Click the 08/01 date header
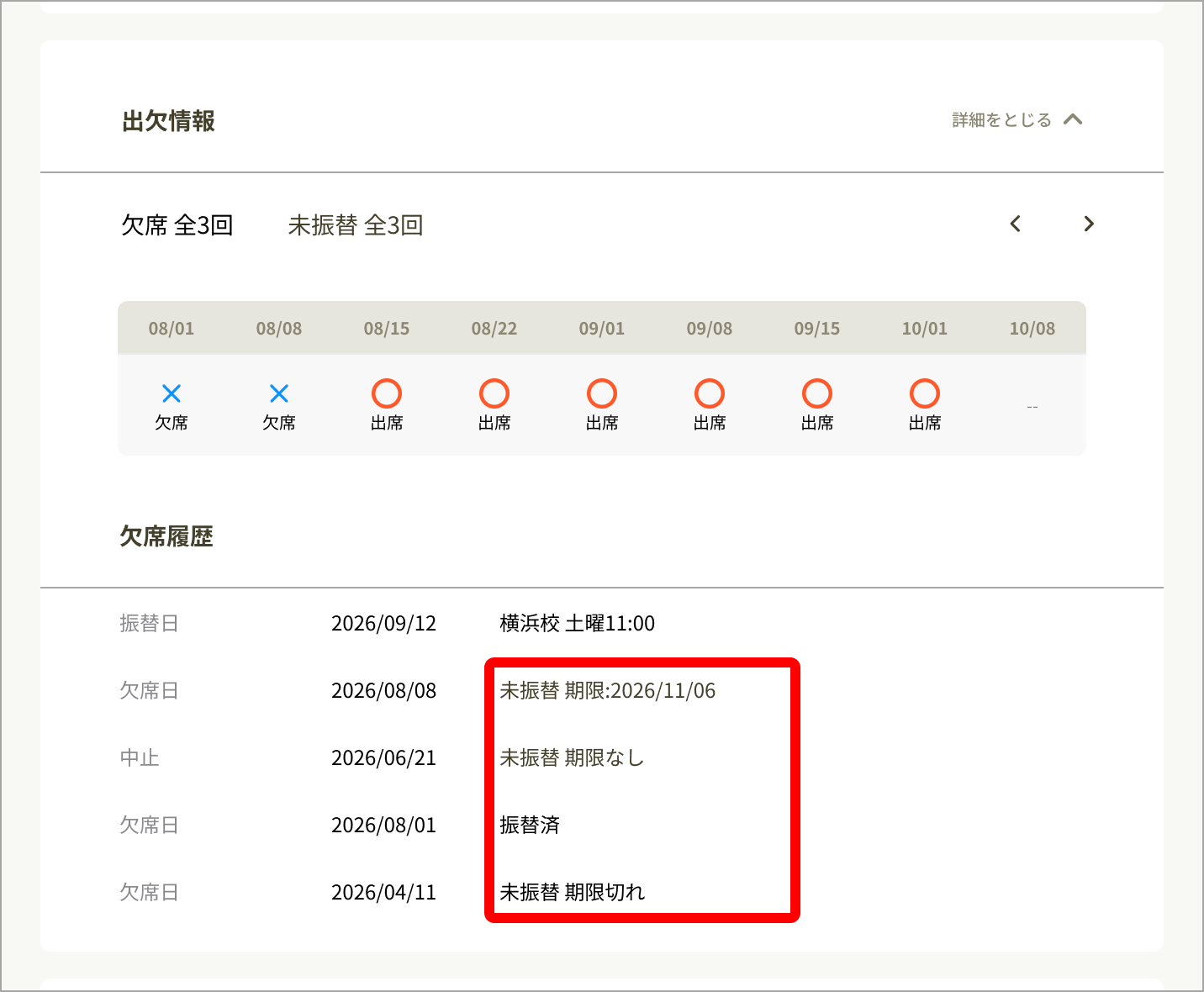Screen dimensions: 1204x992 (172, 329)
